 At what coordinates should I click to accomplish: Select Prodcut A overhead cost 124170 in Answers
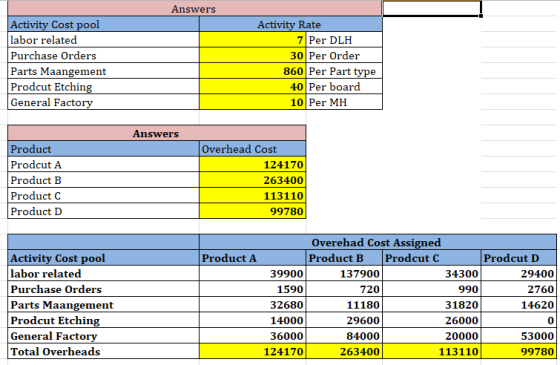pyautogui.click(x=252, y=164)
